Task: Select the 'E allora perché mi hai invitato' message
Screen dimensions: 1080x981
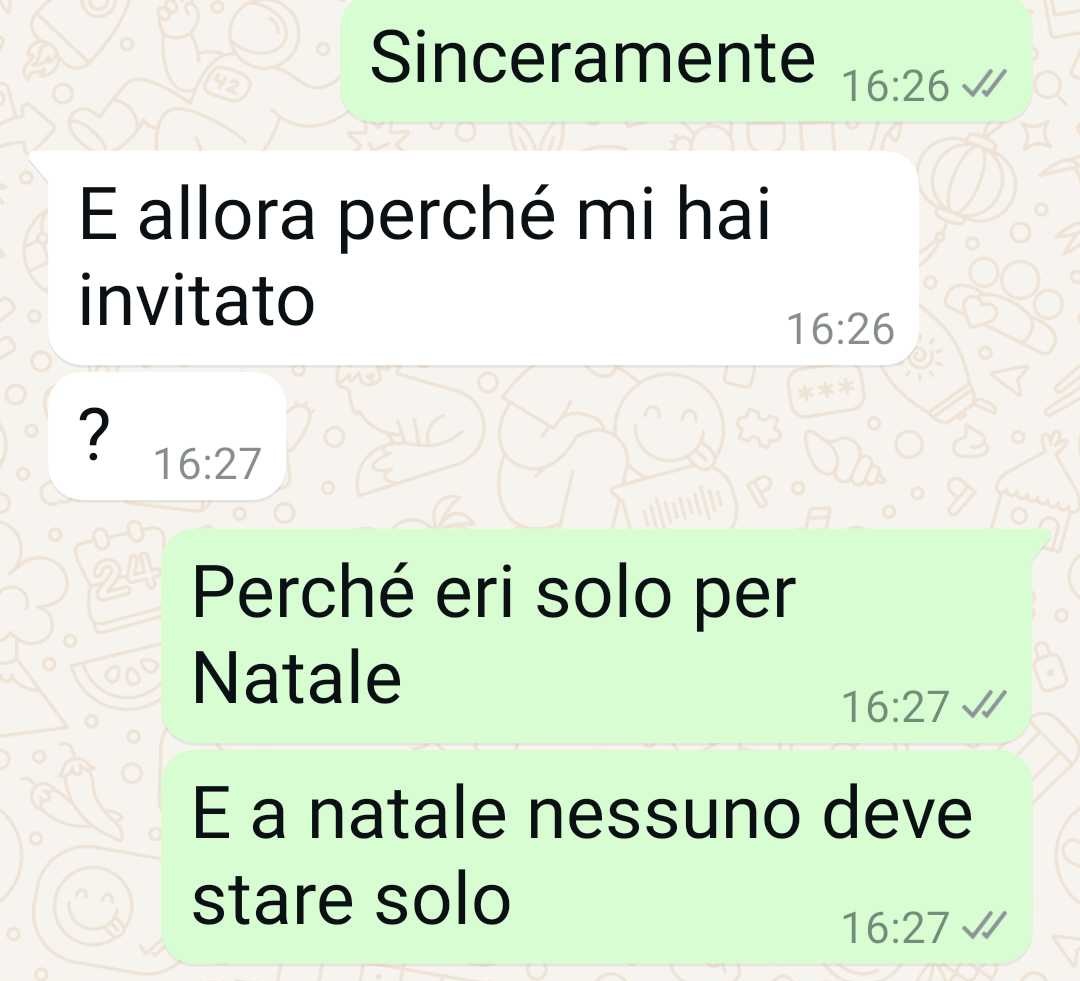Action: point(482,258)
